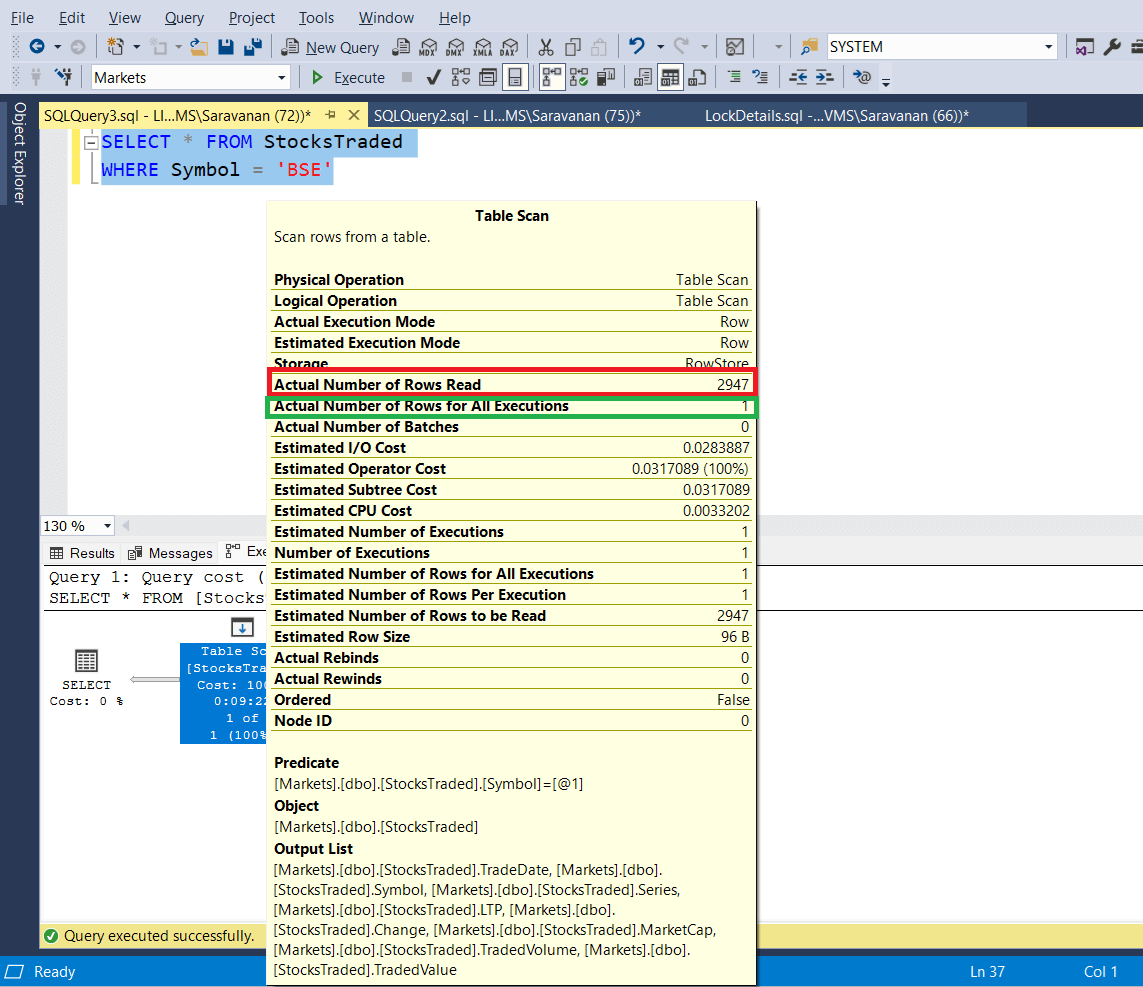The width and height of the screenshot is (1143, 987).
Task: Open the Query menu
Action: tap(183, 18)
